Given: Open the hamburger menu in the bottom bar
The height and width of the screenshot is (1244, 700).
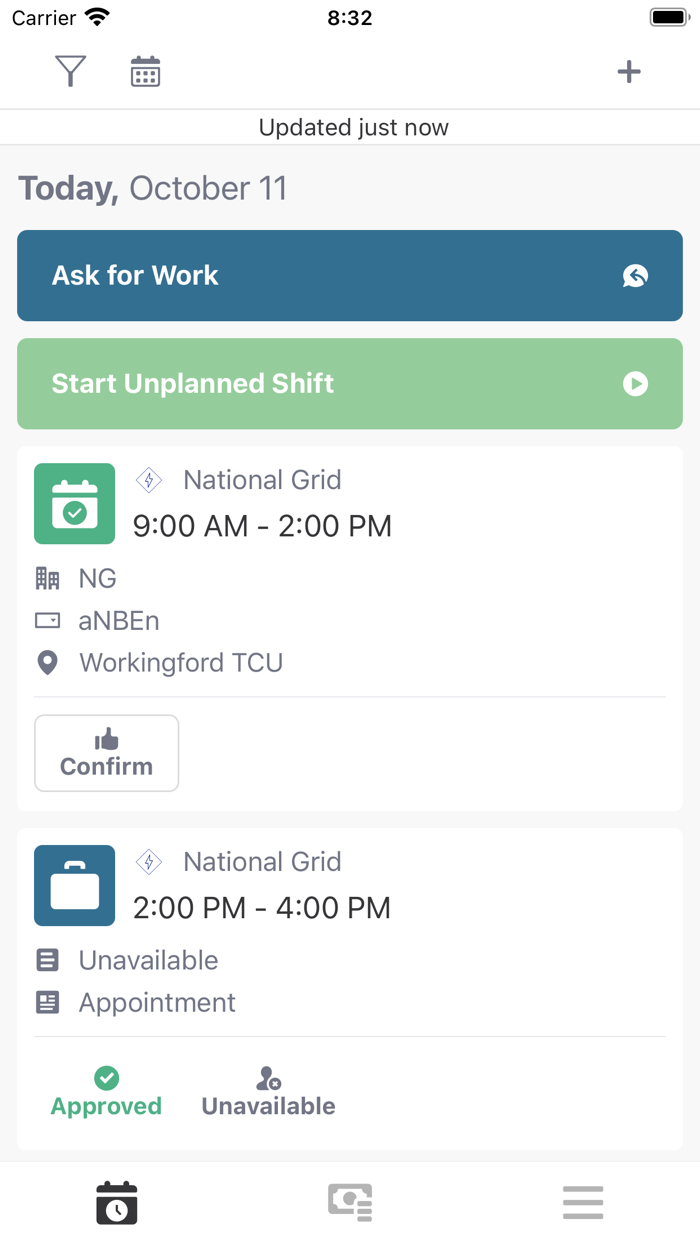Looking at the screenshot, I should pos(583,1203).
